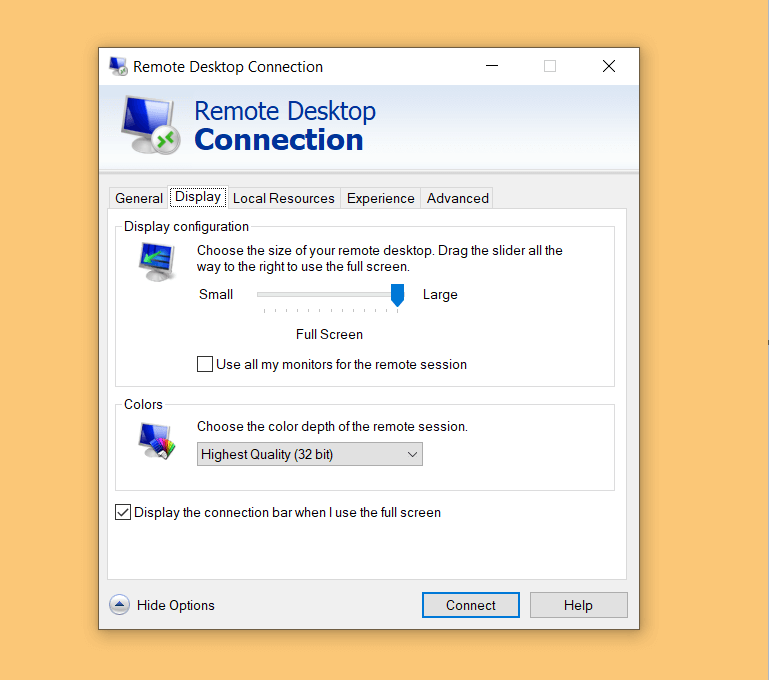Click the Connect button
This screenshot has width=769, height=680.
(x=471, y=605)
